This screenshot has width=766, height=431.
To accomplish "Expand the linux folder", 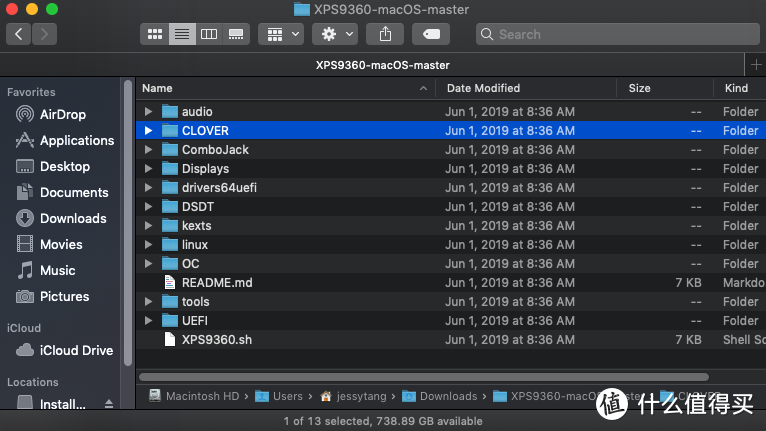I will [x=148, y=244].
